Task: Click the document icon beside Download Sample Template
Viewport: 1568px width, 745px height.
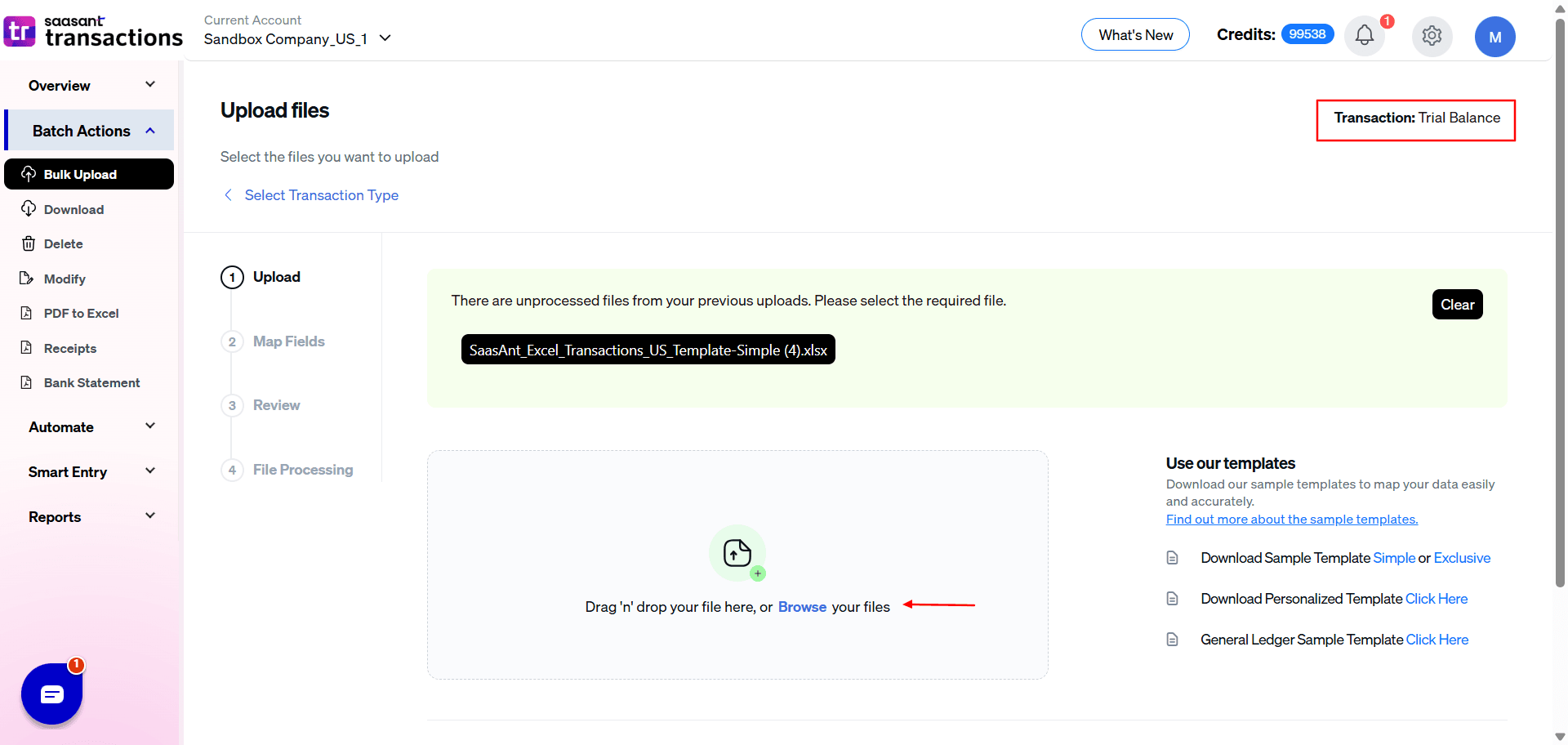Action: point(1172,558)
